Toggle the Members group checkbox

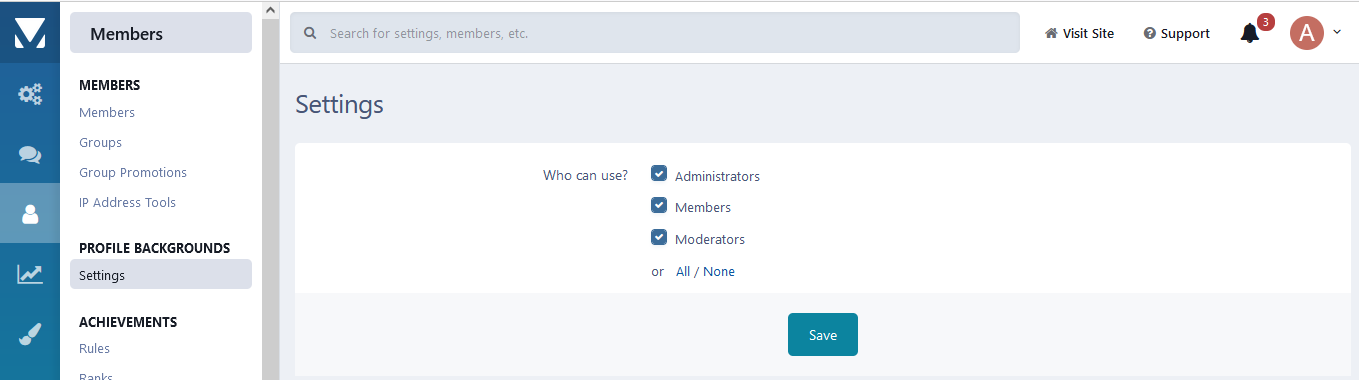659,206
